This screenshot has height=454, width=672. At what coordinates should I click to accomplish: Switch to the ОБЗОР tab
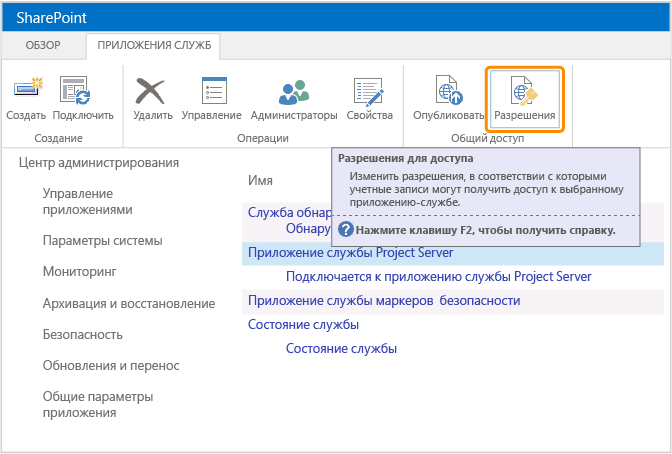pyautogui.click(x=43, y=45)
